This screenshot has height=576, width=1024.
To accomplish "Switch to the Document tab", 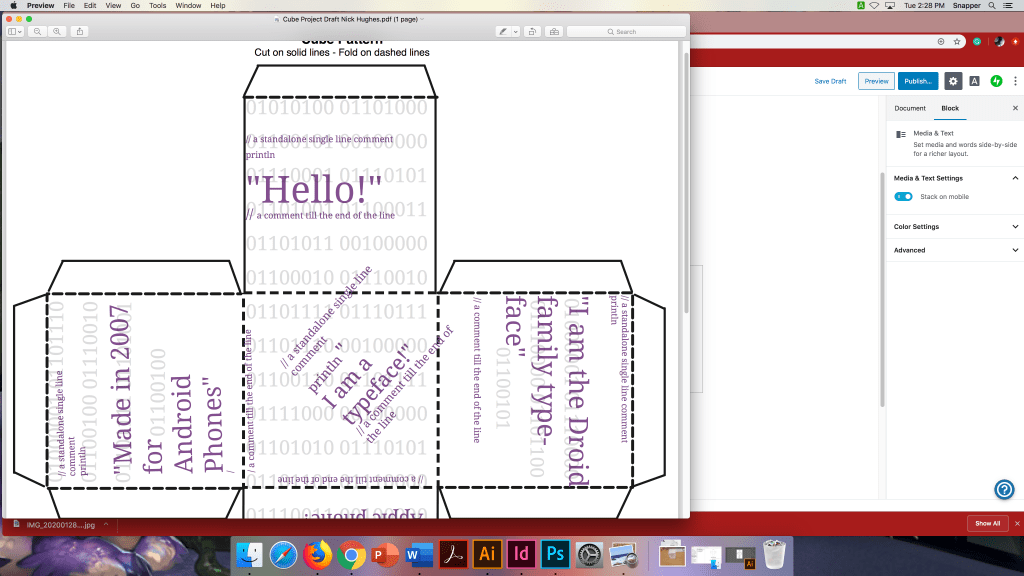I will [x=910, y=108].
